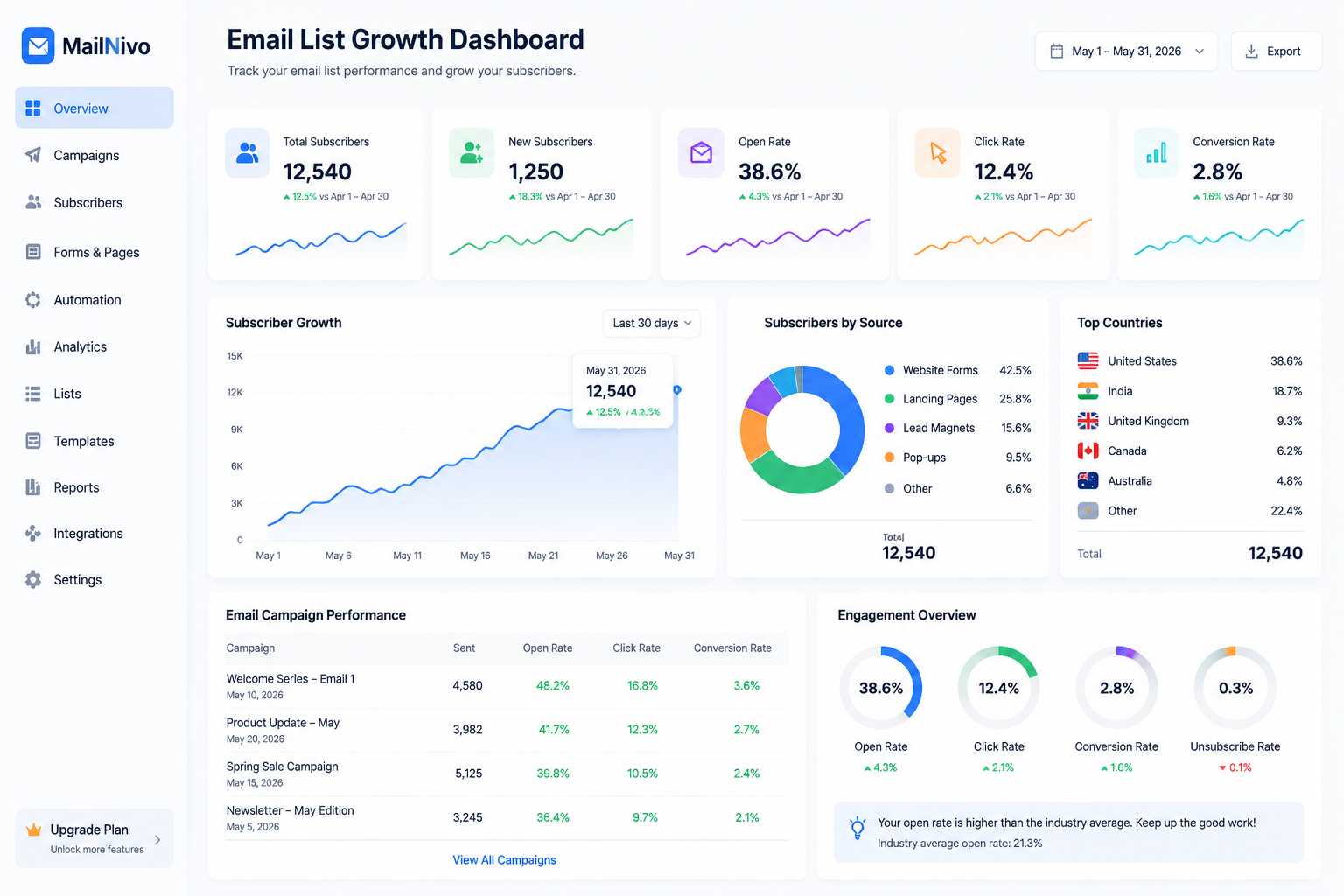
Task: Select the Welcome Series – Email 1 row
Action: tap(507, 686)
